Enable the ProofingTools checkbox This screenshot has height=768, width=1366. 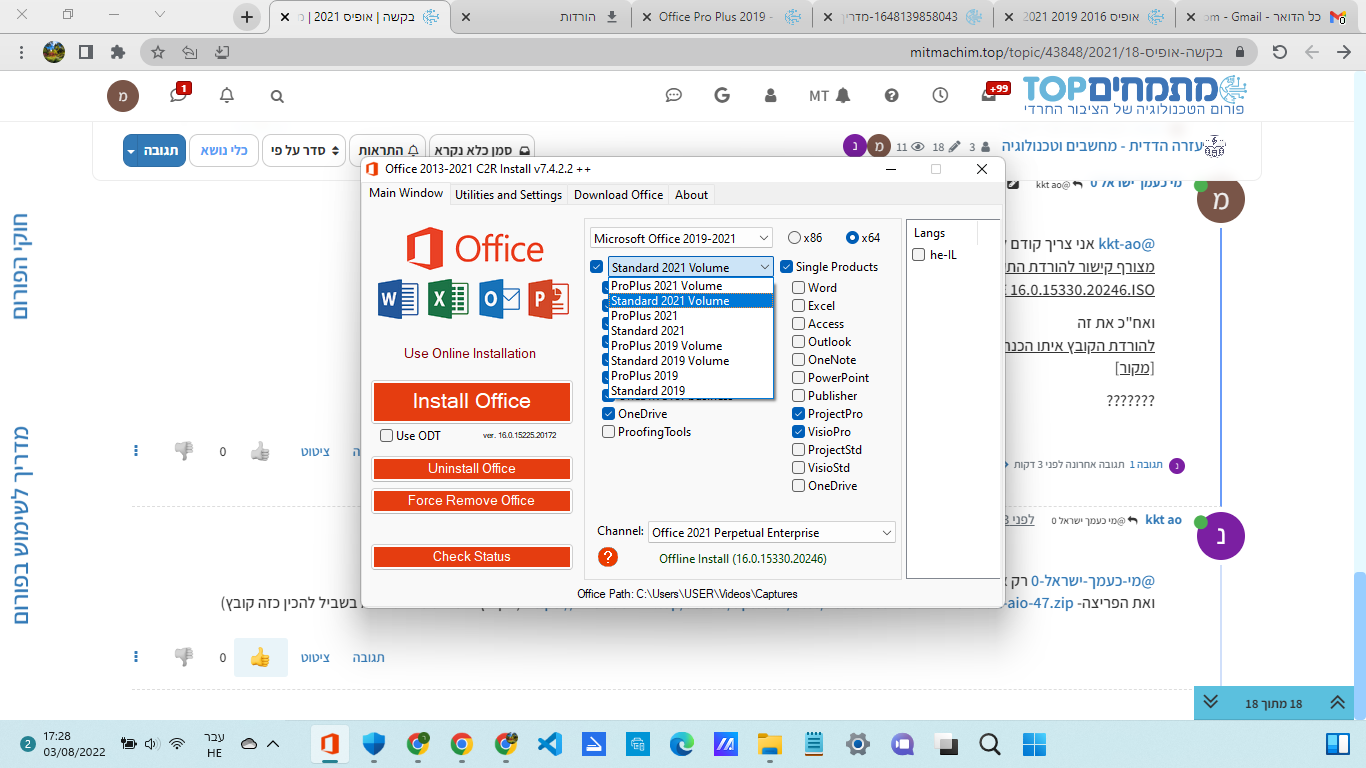(608, 432)
